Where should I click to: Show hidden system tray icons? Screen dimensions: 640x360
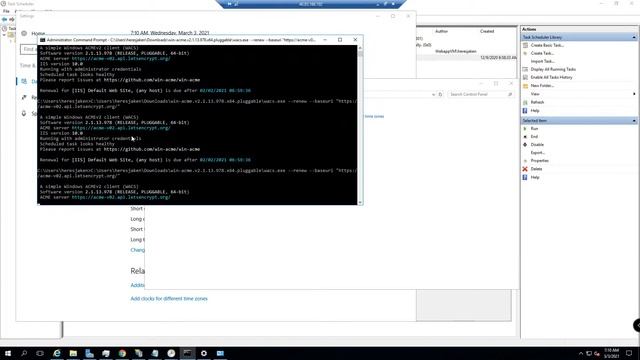pyautogui.click(x=580, y=353)
